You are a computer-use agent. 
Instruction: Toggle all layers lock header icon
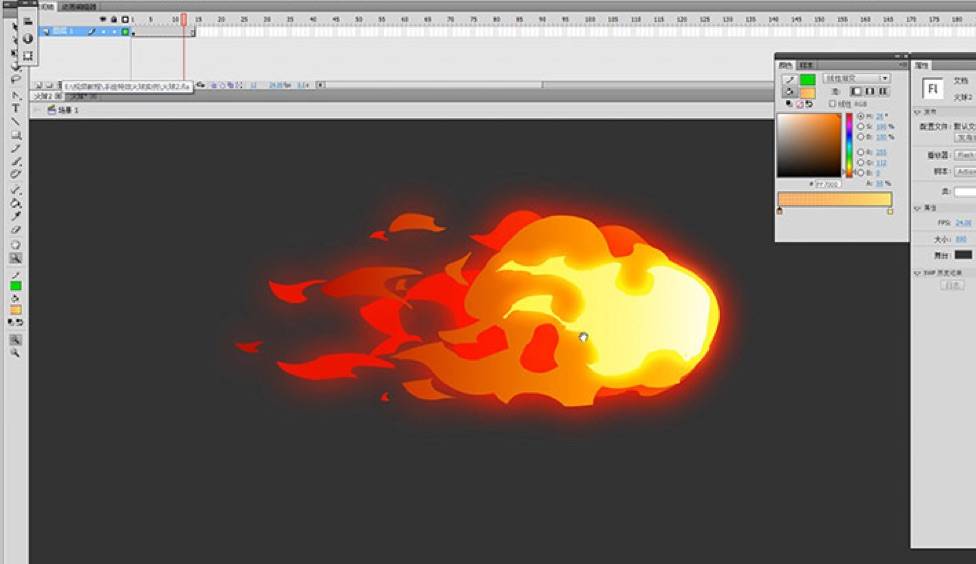pos(114,19)
